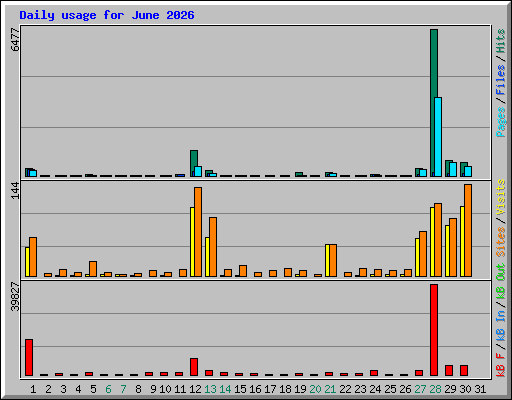The width and height of the screenshot is (512, 400).
Task: Click the 'Sites' legend label
Action: 500,242
